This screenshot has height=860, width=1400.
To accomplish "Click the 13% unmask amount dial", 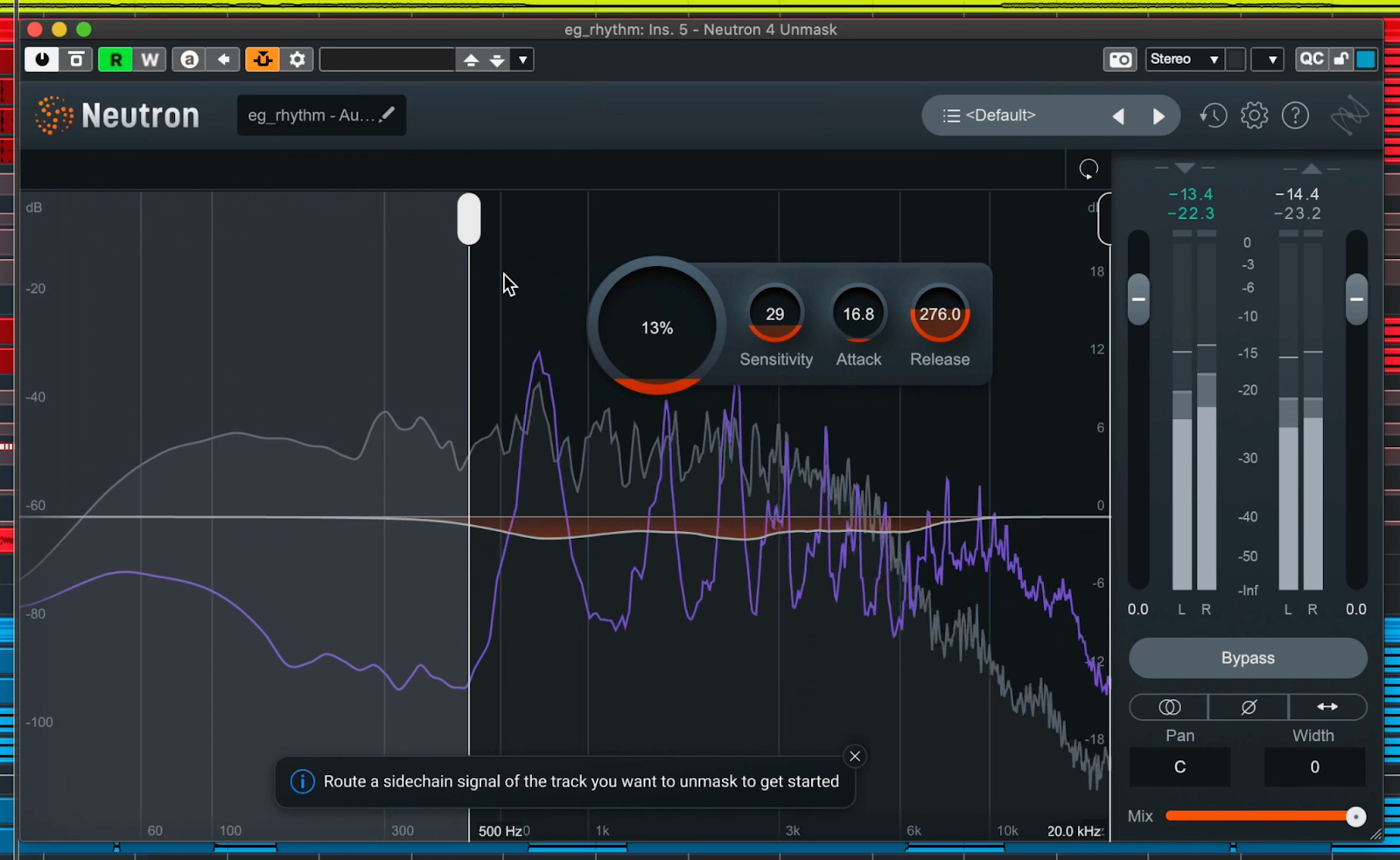I will (657, 325).
